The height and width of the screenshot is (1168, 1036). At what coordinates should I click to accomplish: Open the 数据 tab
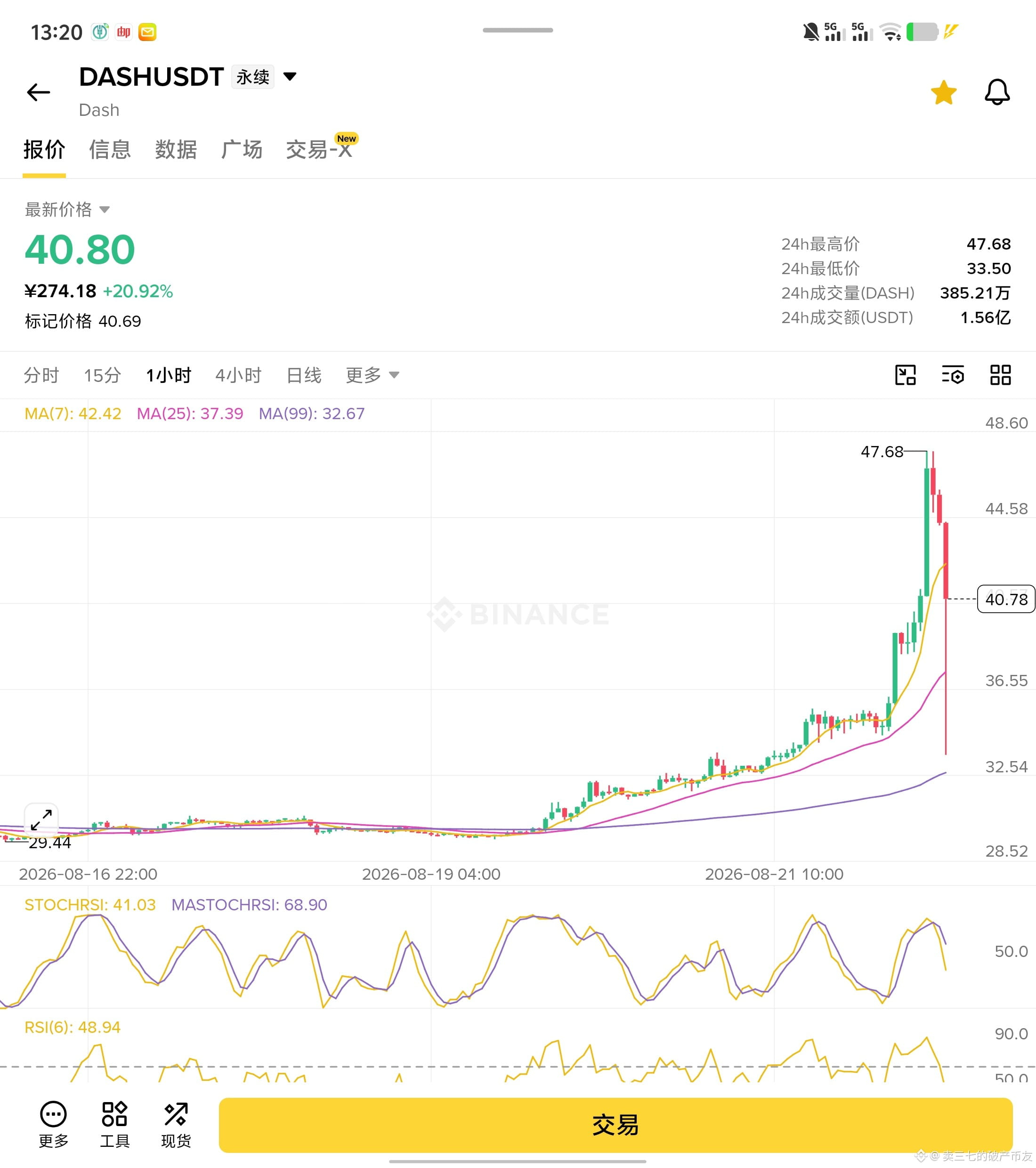176,150
